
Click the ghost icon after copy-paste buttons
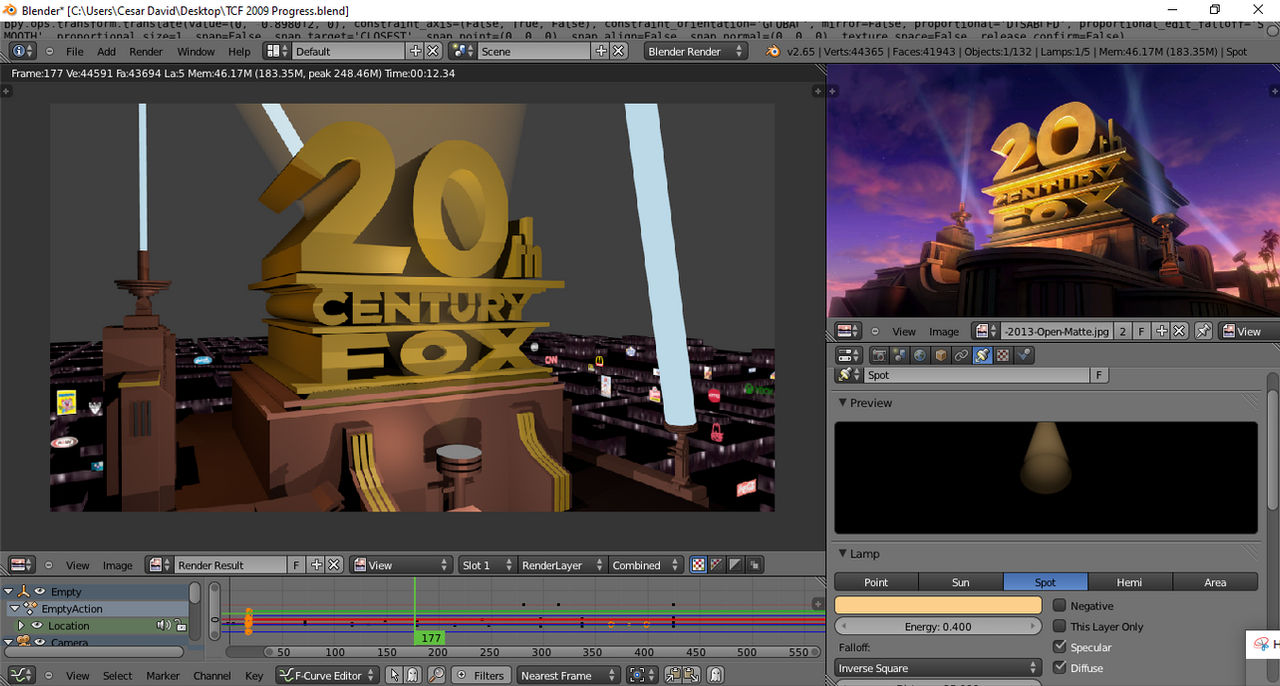click(714, 675)
